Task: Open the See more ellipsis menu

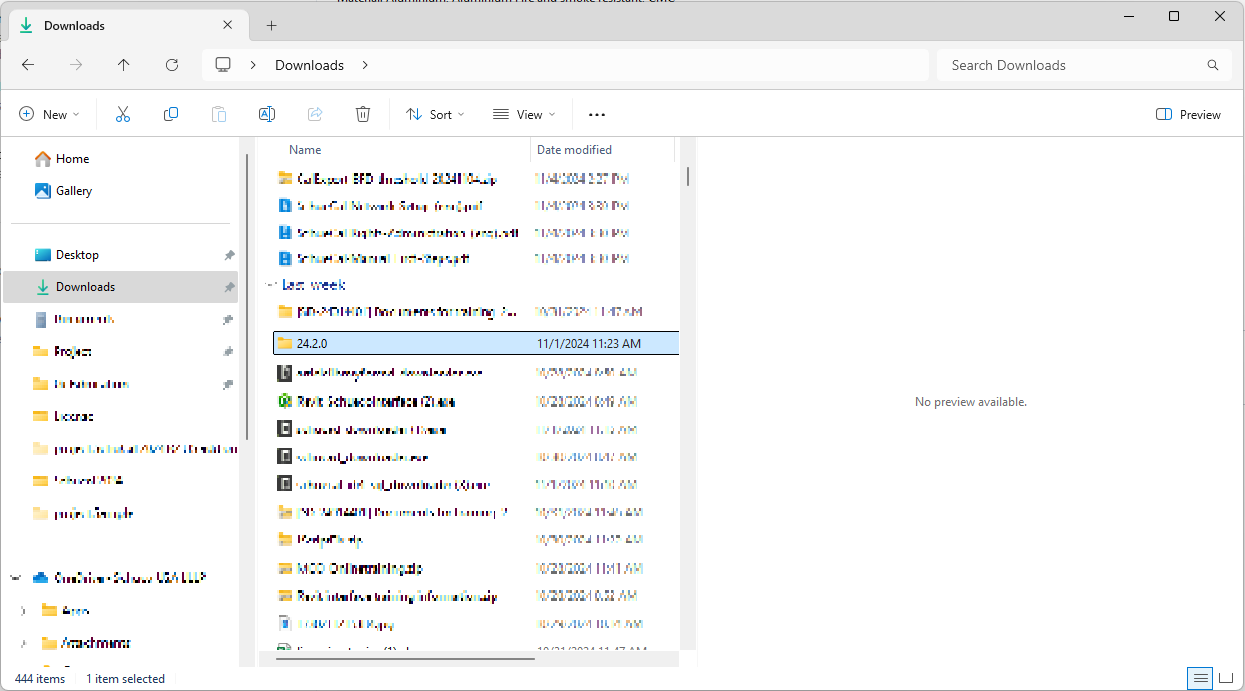Action: click(597, 115)
